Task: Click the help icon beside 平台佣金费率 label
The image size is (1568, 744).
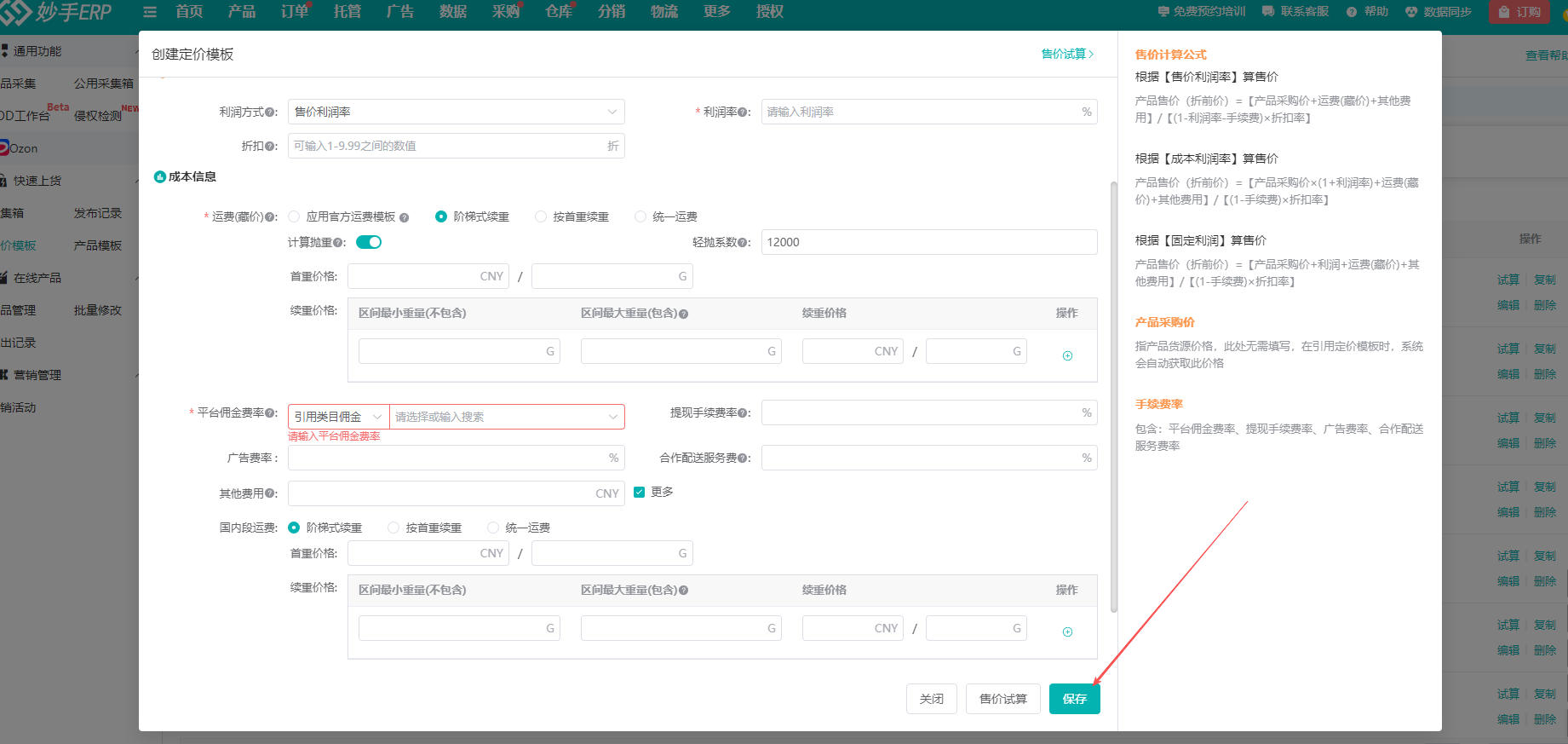Action: coord(271,413)
